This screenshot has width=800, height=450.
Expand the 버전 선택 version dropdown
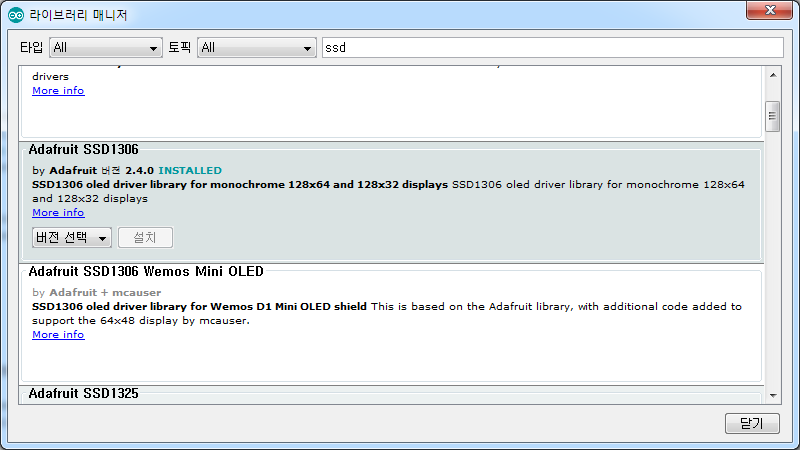tap(72, 238)
